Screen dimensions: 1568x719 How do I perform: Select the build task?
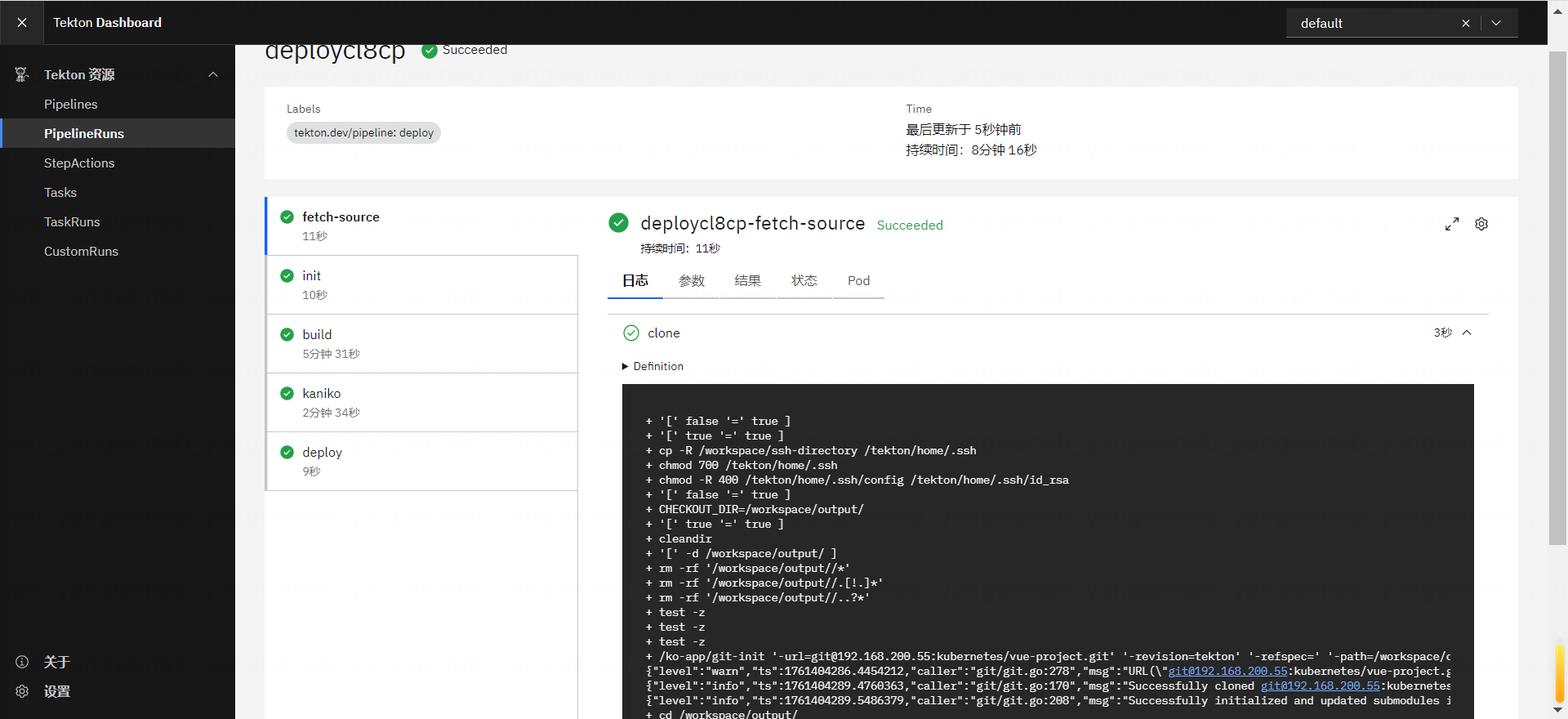(x=421, y=343)
